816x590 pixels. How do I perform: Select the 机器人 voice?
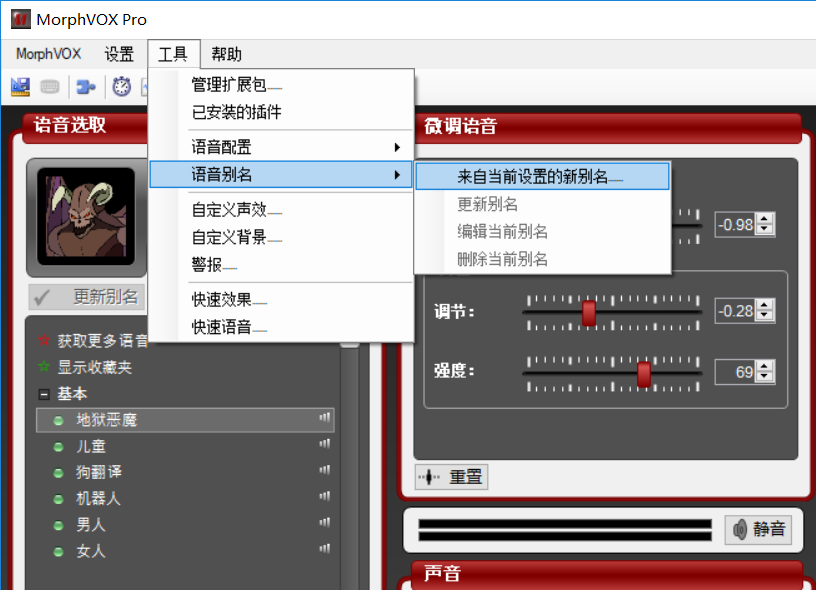click(185, 498)
